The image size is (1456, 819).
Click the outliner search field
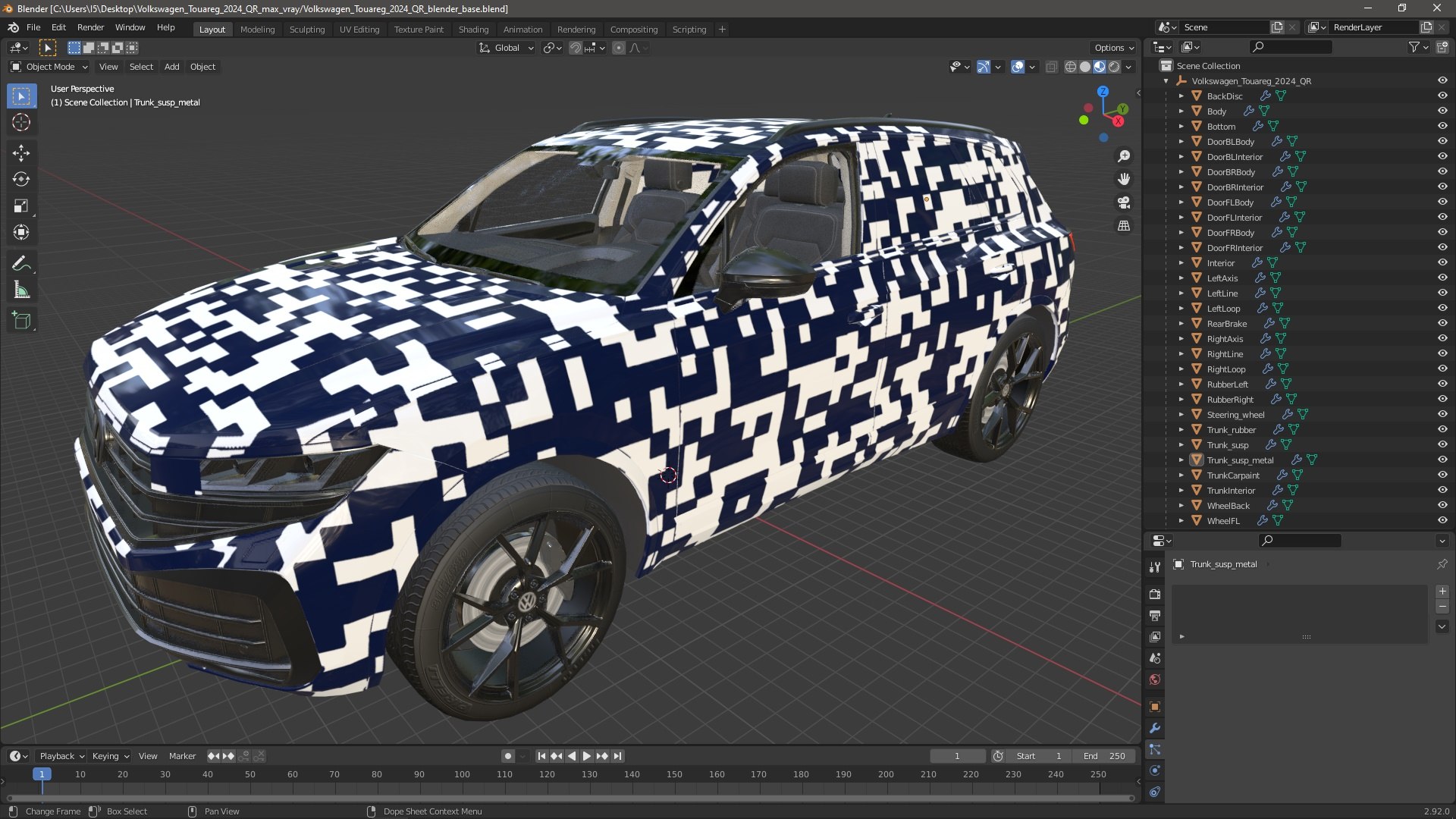coord(1290,47)
